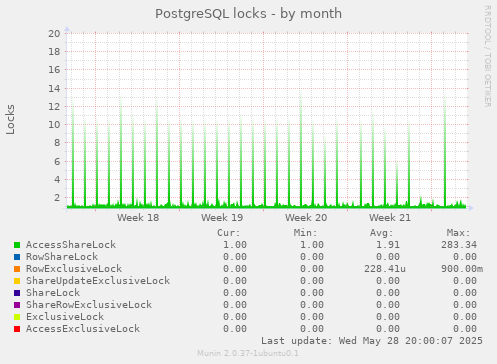The height and width of the screenshot is (364, 497).
Task: Click AccessShareLock average value 1.91
Action: pyautogui.click(x=388, y=245)
